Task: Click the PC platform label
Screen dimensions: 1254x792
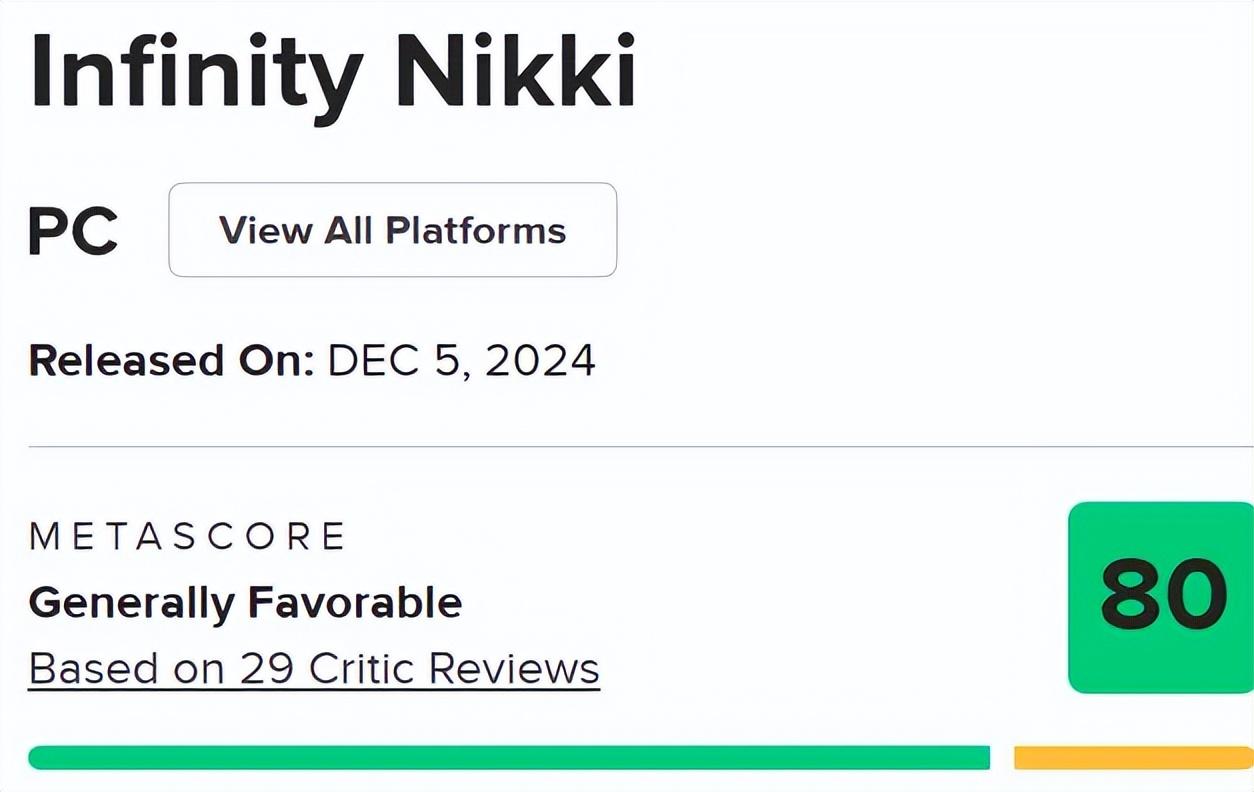Action: click(73, 231)
